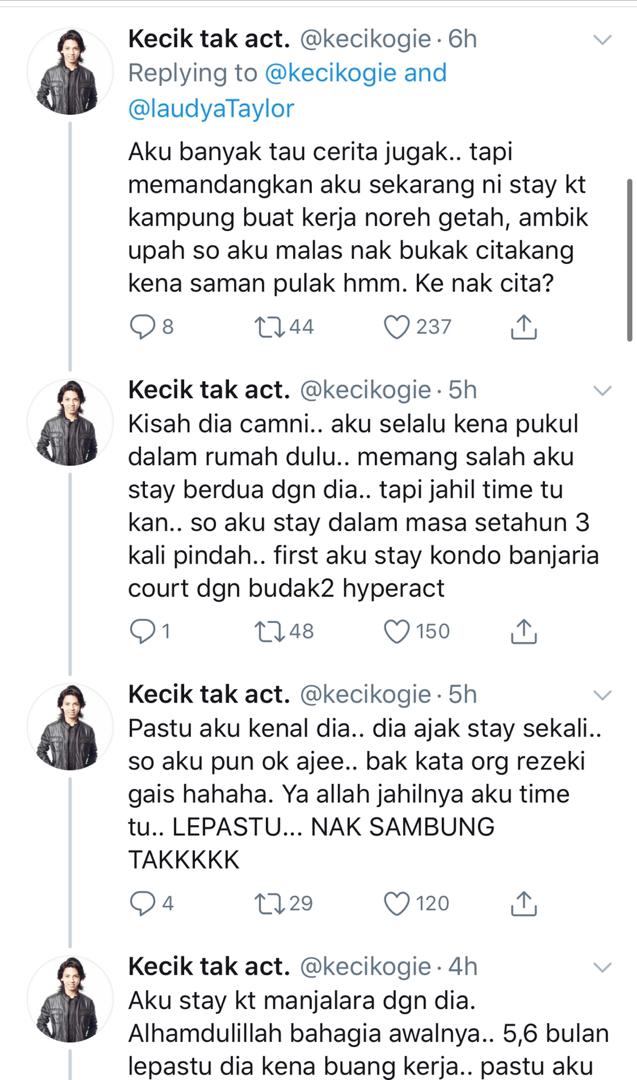
Task: Open dropdown arrow on the 4h tweet
Action: click(x=603, y=966)
